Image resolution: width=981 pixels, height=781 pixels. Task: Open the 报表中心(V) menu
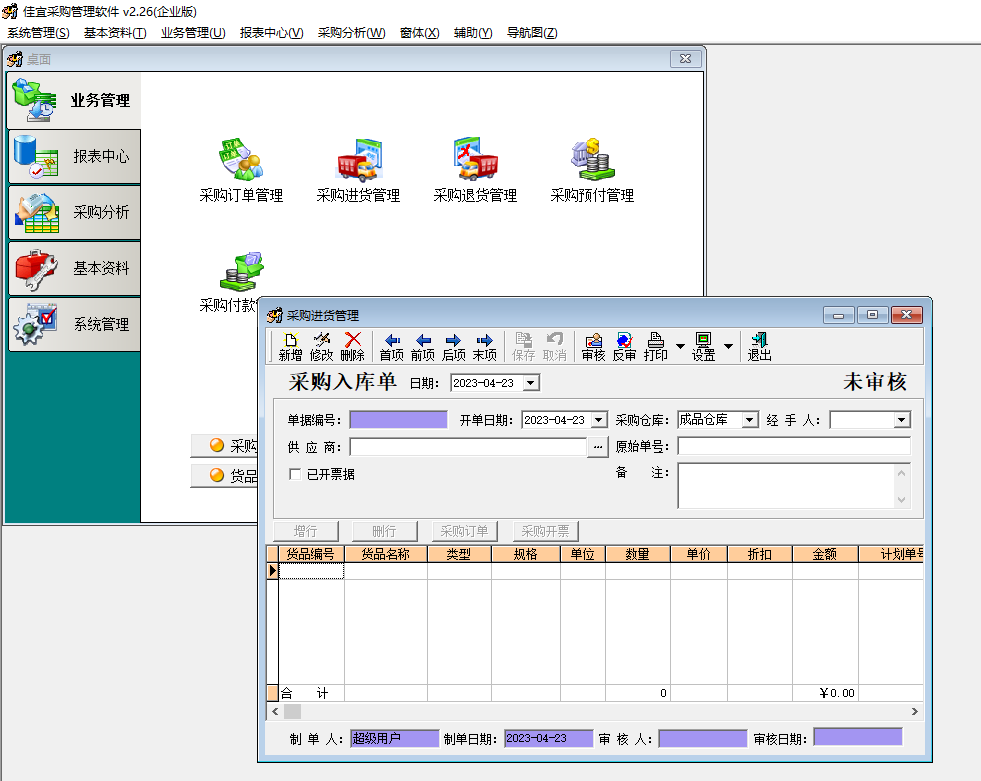coord(272,33)
